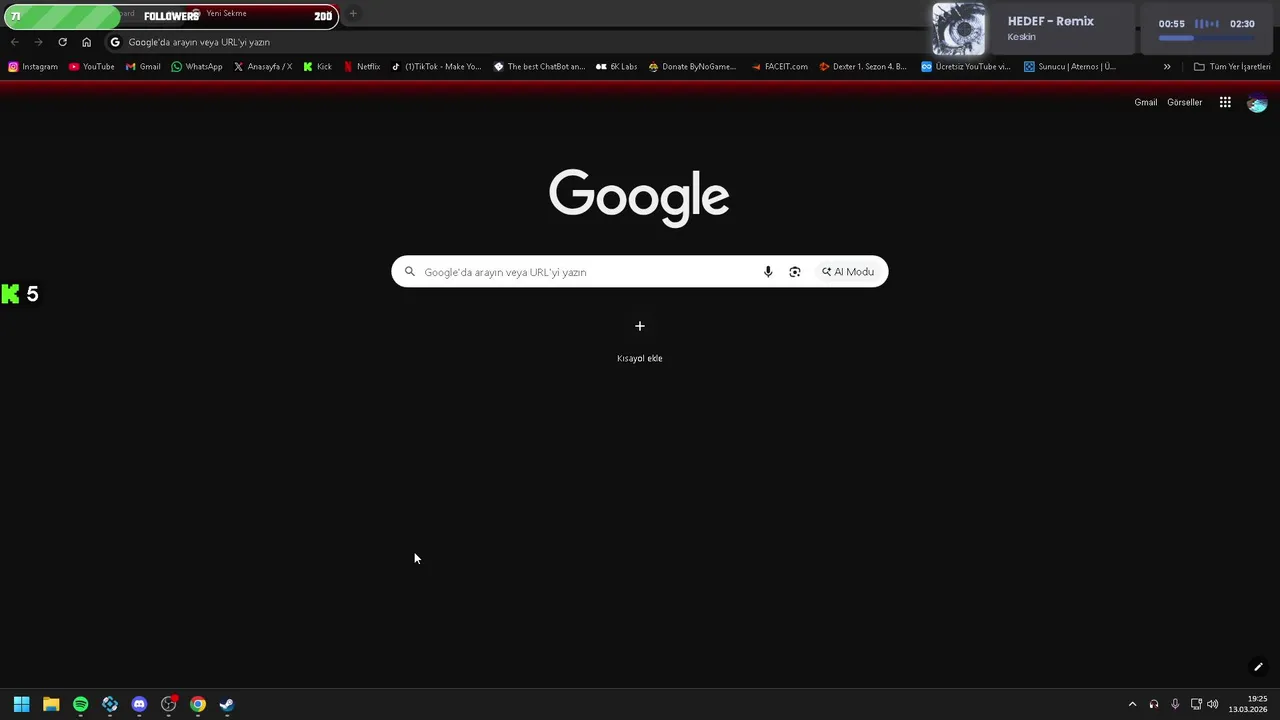Start voice search with microphone icon

tap(768, 272)
